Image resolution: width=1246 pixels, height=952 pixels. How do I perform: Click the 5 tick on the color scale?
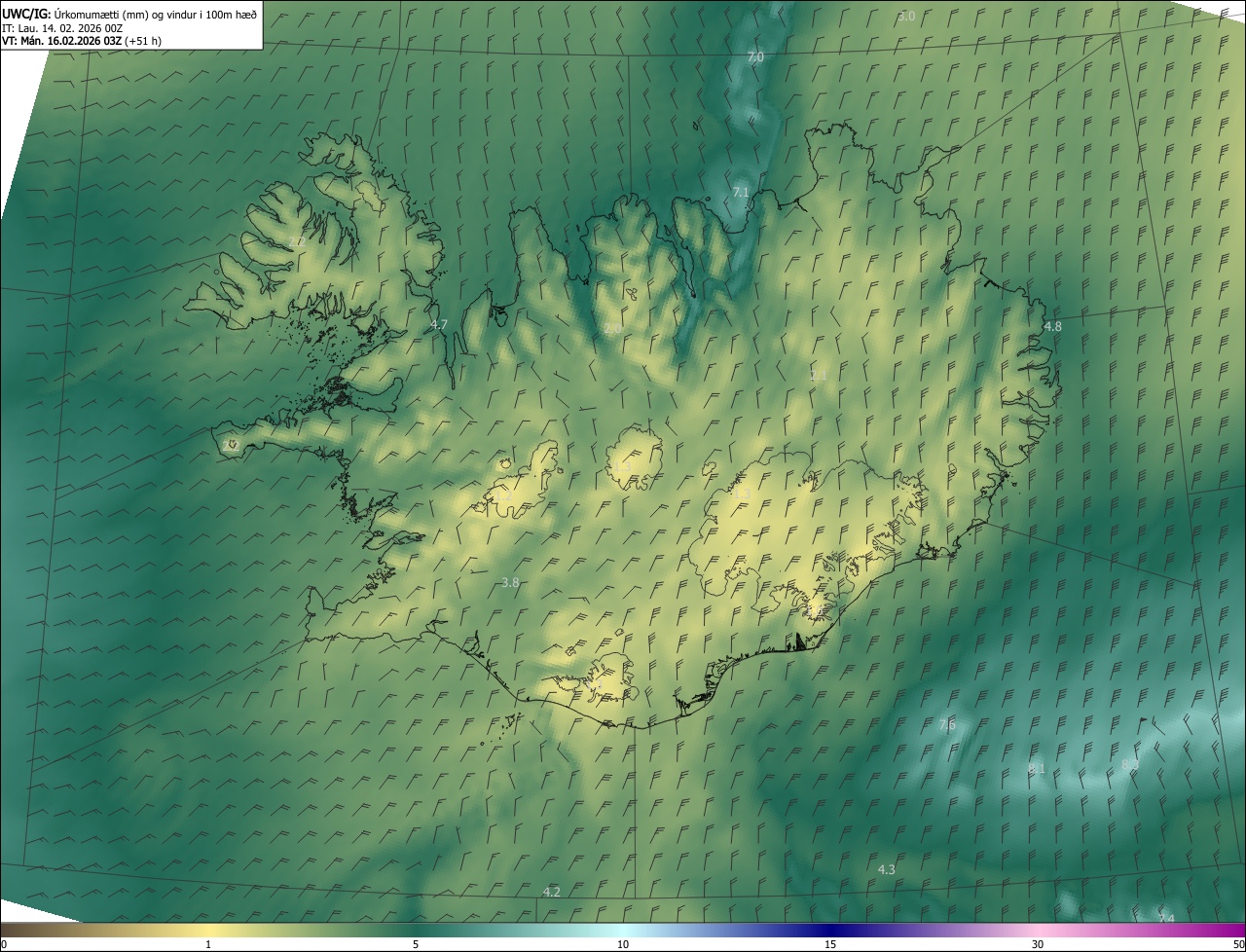(x=416, y=944)
